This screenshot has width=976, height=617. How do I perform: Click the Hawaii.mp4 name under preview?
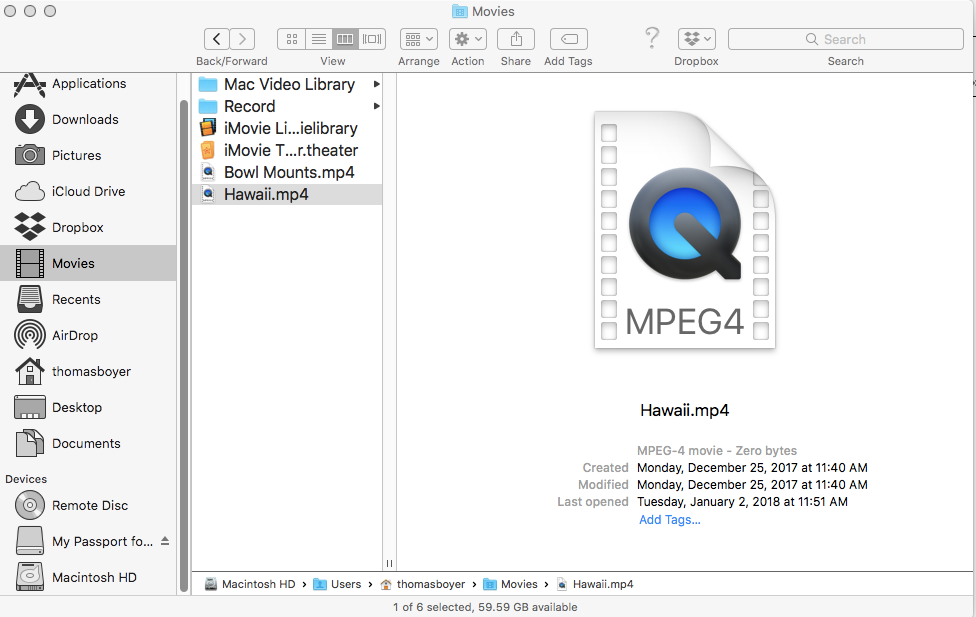pyautogui.click(x=685, y=410)
